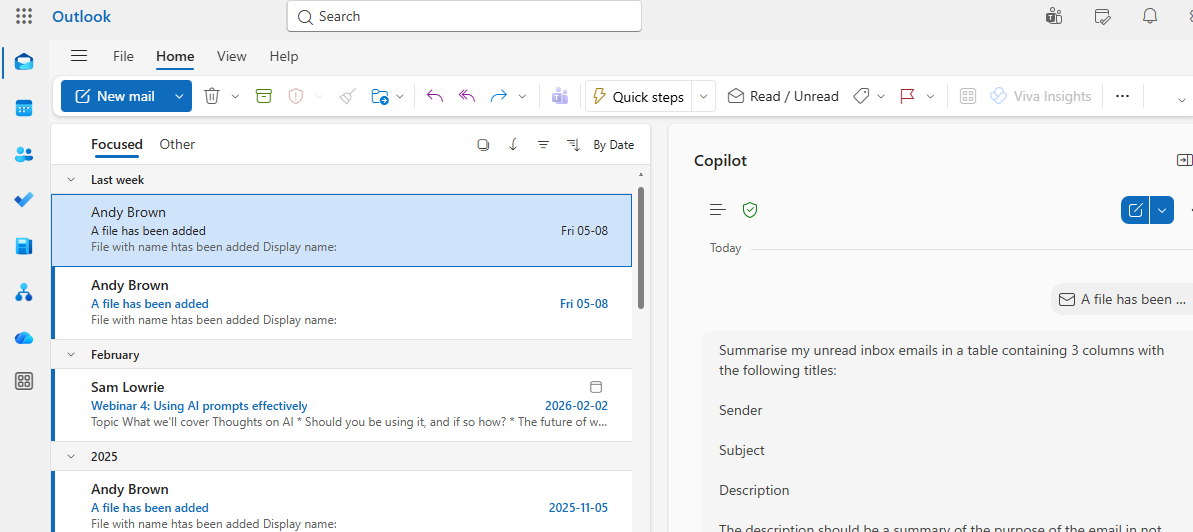
Task: Click the Categorize tag icon
Action: tap(861, 96)
